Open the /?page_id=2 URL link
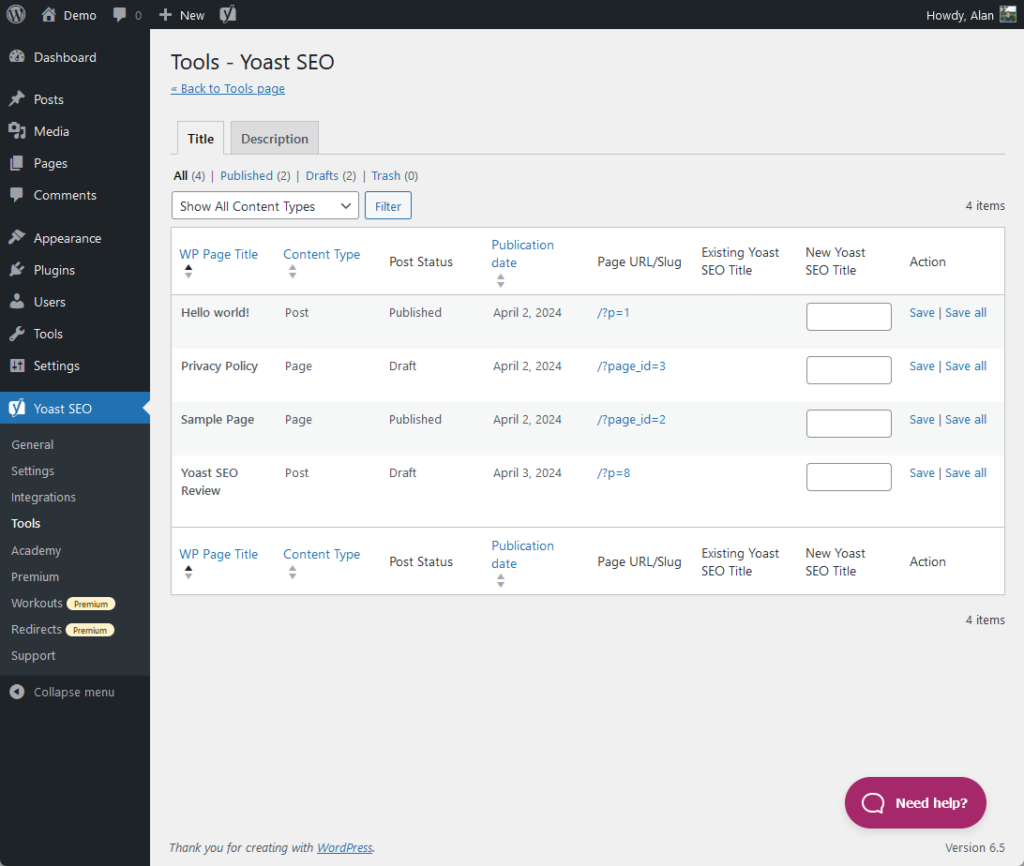 coord(632,419)
